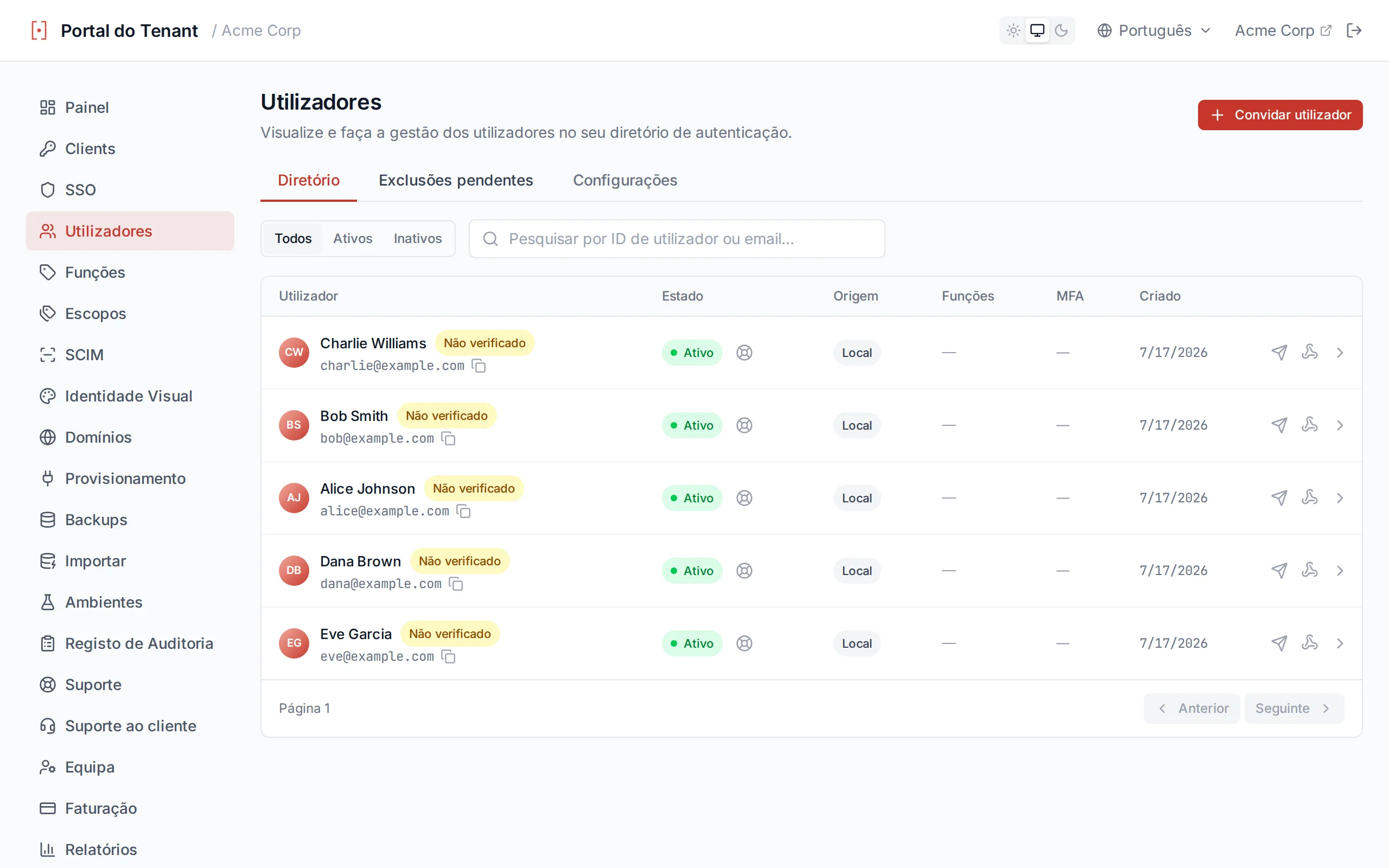Screen dimensions: 1389x868
Task: Go to Equipa sidebar item
Action: coord(130,767)
